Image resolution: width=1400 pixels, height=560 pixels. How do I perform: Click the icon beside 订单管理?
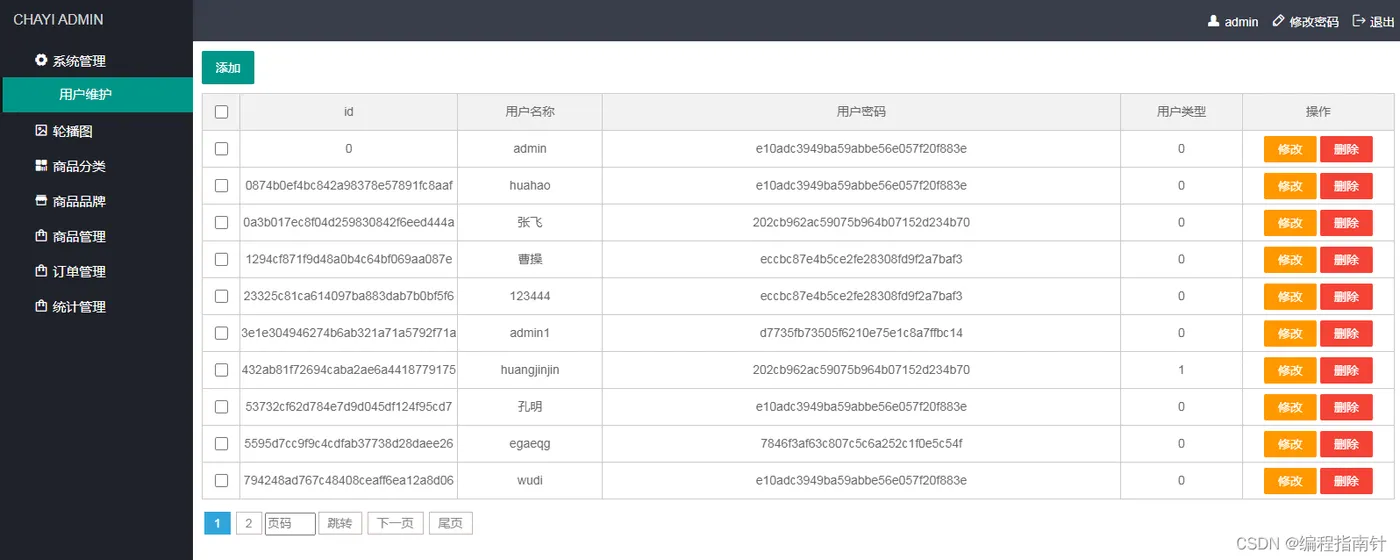click(41, 271)
